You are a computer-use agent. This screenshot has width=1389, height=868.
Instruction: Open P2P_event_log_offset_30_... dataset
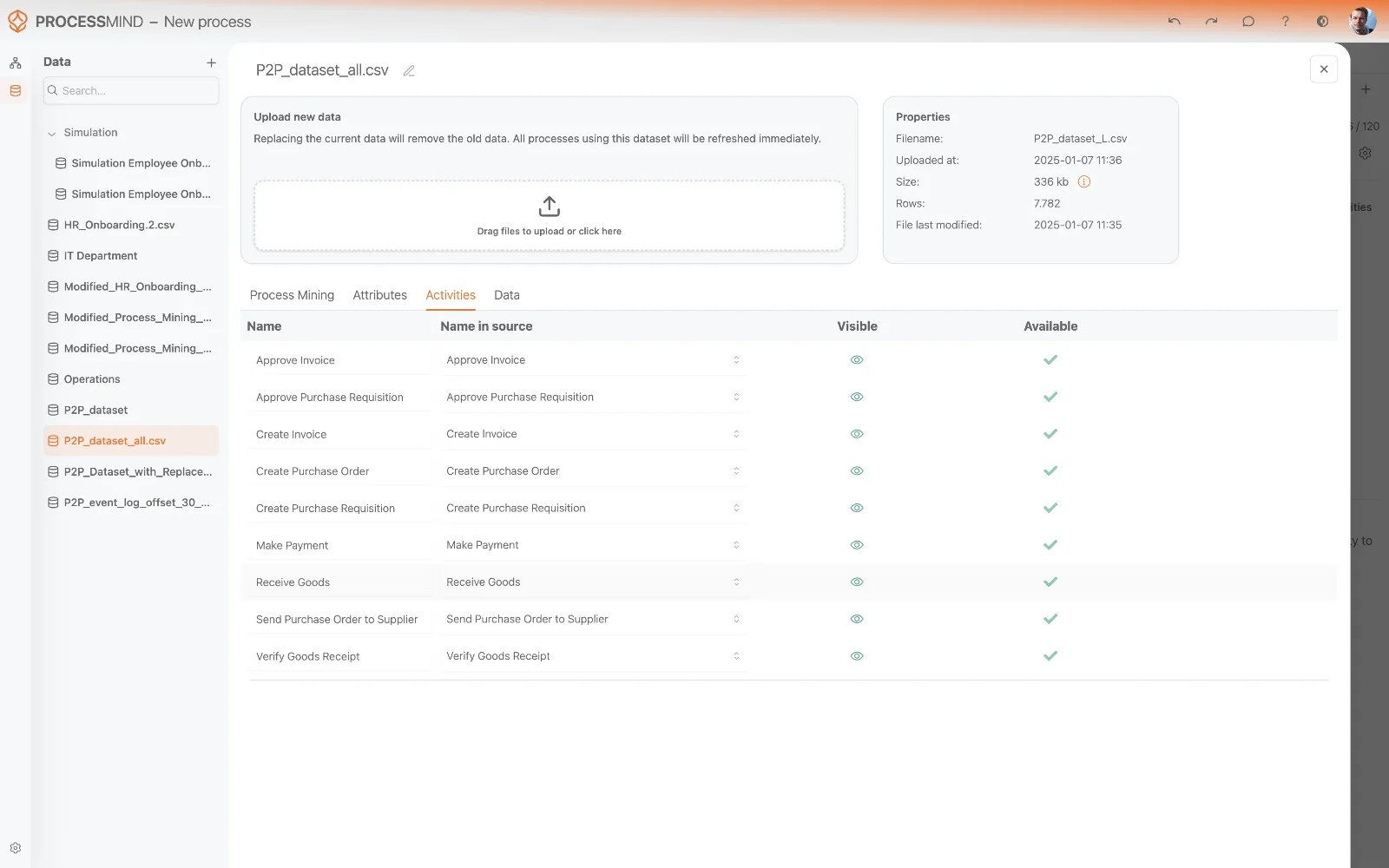pyautogui.click(x=131, y=503)
